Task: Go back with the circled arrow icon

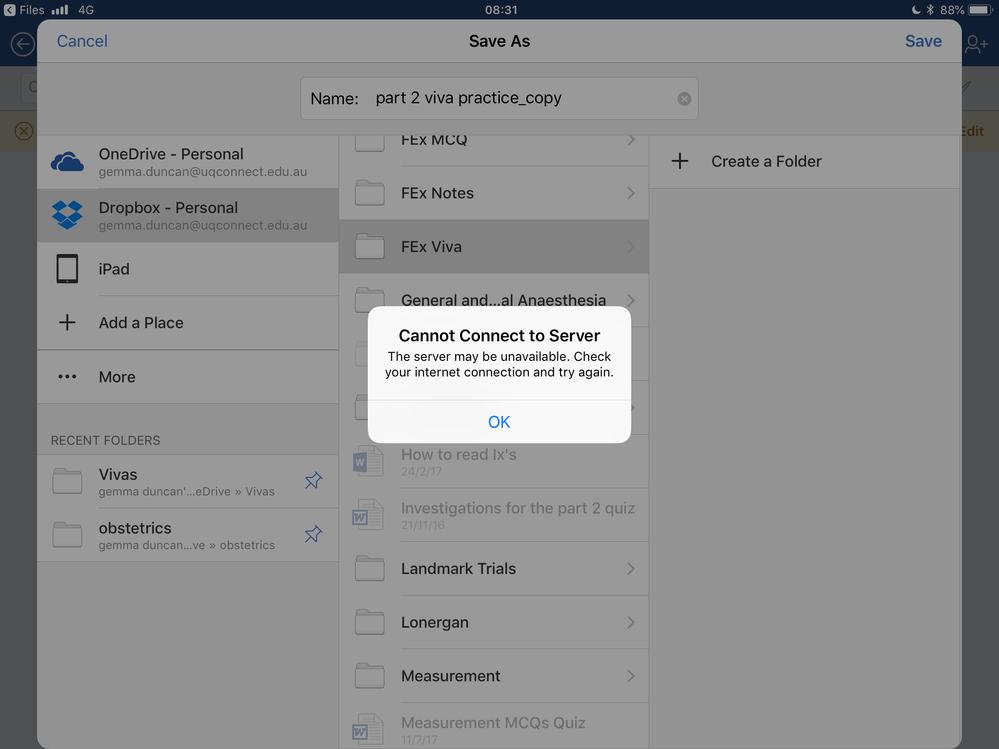Action: [x=23, y=44]
